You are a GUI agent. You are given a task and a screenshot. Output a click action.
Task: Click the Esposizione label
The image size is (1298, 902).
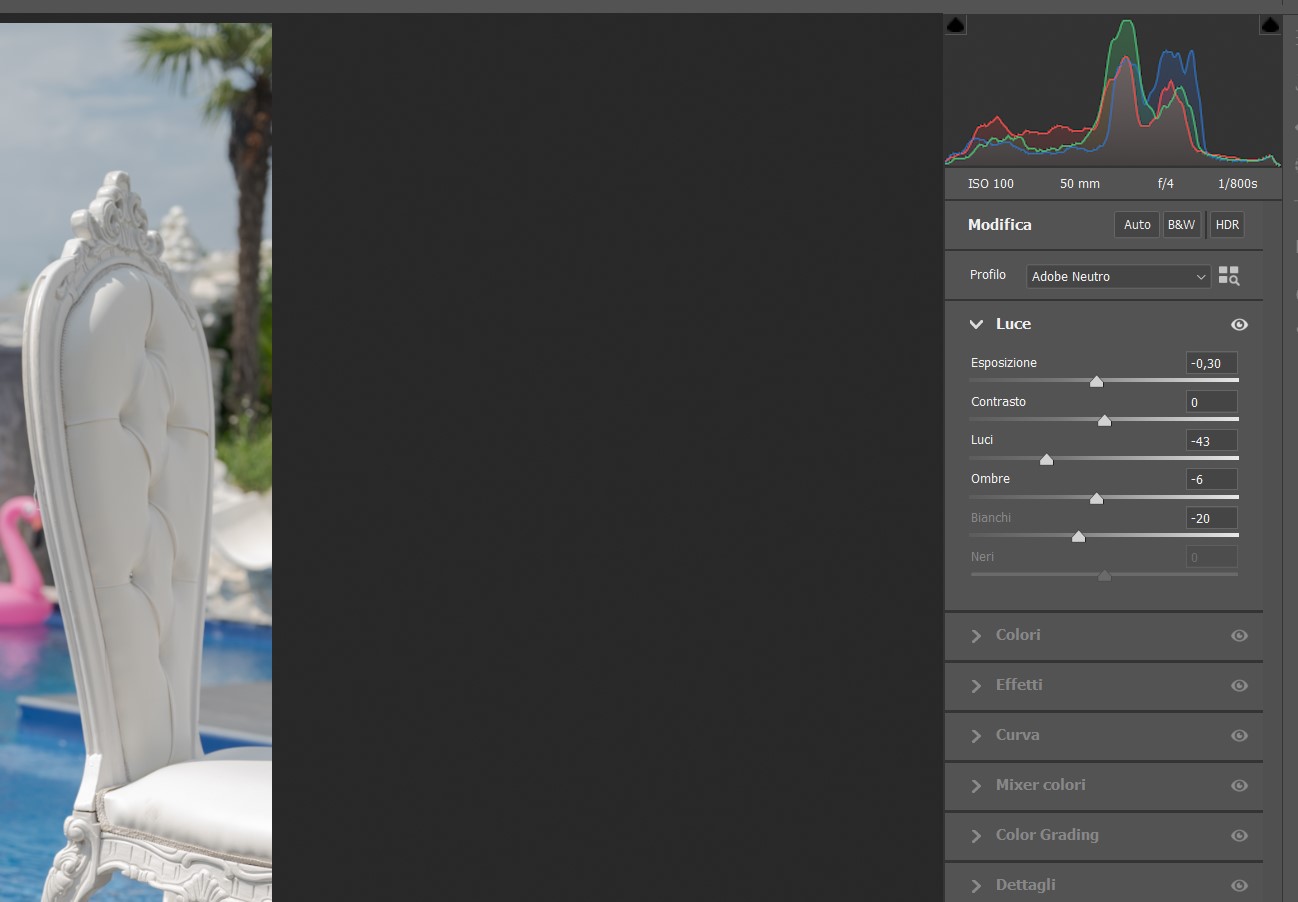[1003, 363]
